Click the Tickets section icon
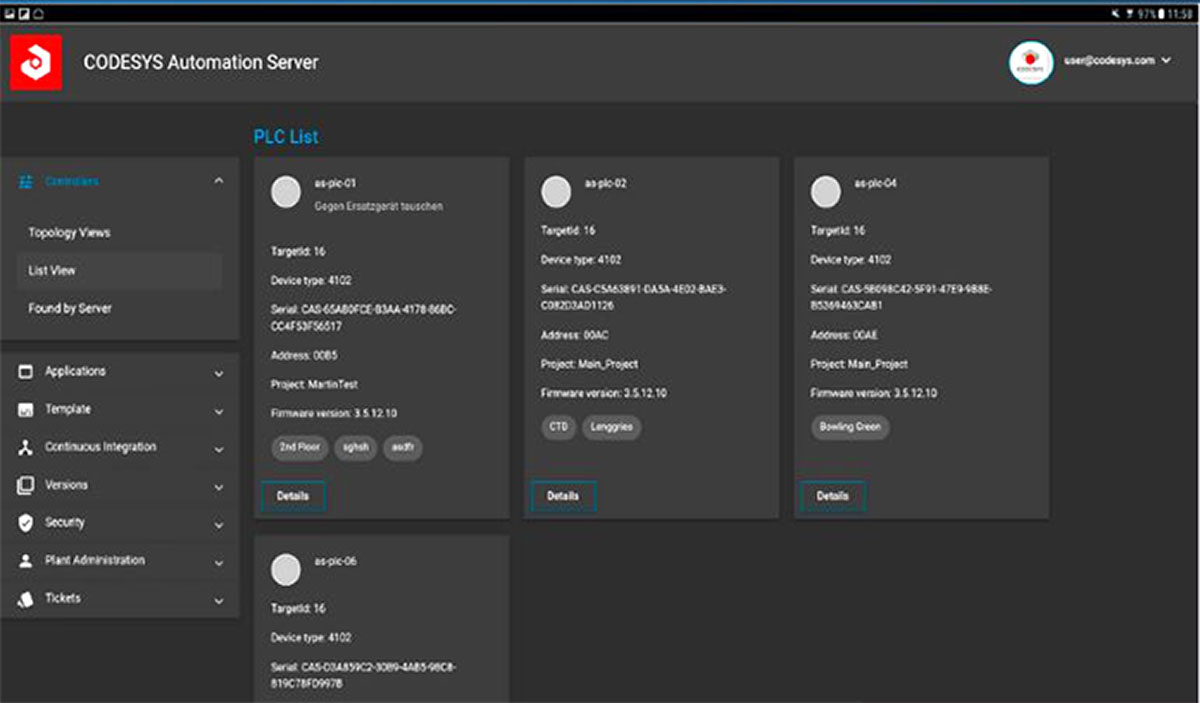The height and width of the screenshot is (703, 1200). [x=26, y=599]
